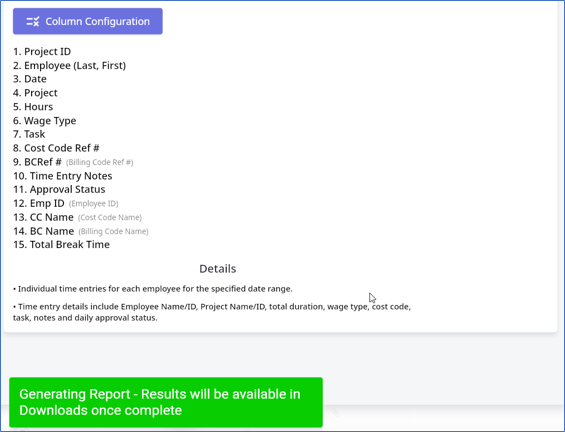Click the Column Configuration button
Image resolution: width=565 pixels, height=432 pixels.
tap(88, 21)
